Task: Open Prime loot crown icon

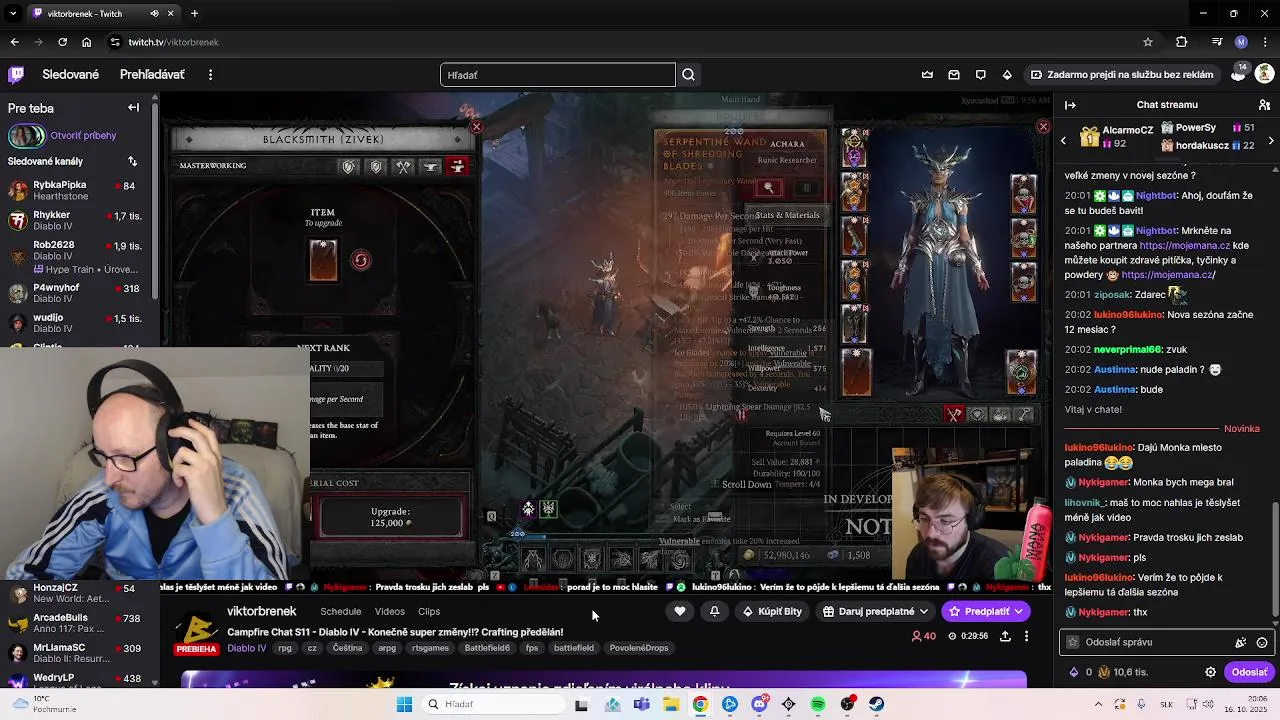Action: [x=927, y=74]
